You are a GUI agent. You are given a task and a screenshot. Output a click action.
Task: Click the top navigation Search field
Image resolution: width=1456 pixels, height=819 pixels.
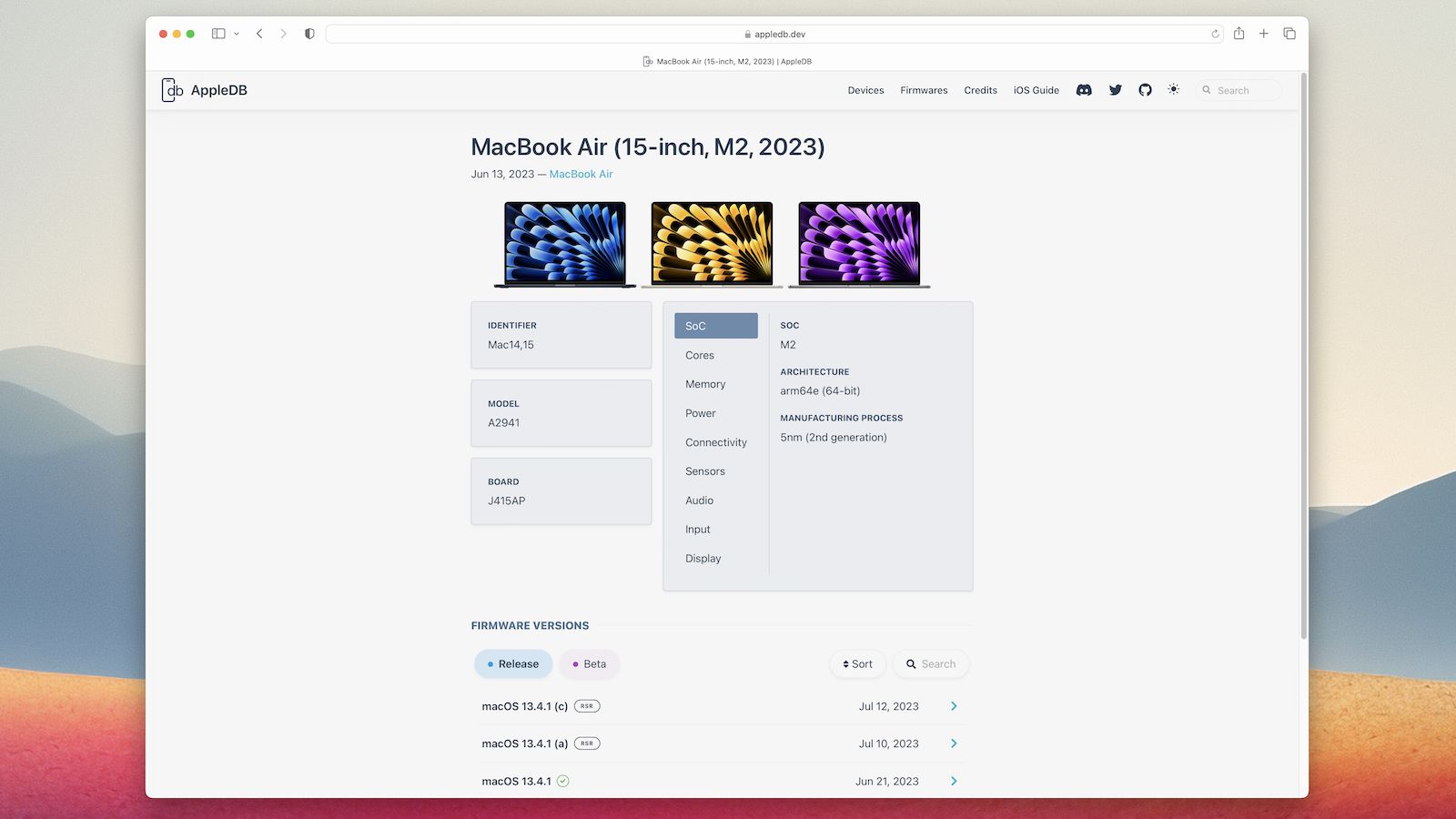[x=1239, y=90]
